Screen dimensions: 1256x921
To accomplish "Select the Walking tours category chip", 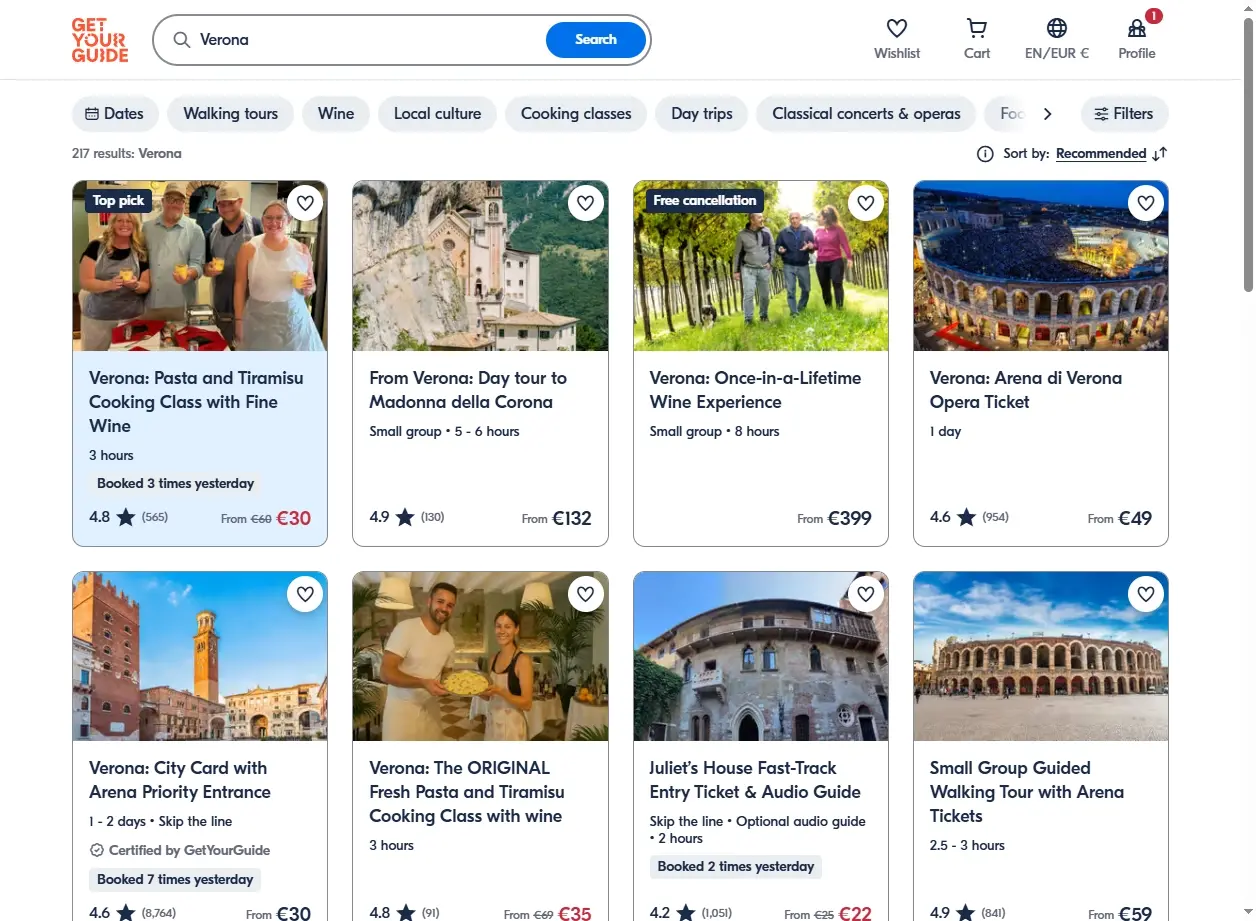I will 231,114.
